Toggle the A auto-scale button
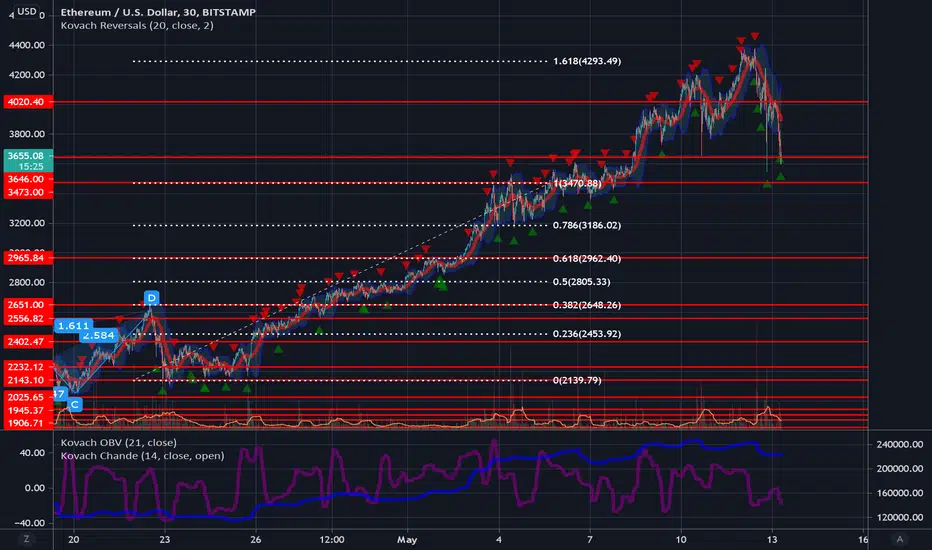 [899, 539]
